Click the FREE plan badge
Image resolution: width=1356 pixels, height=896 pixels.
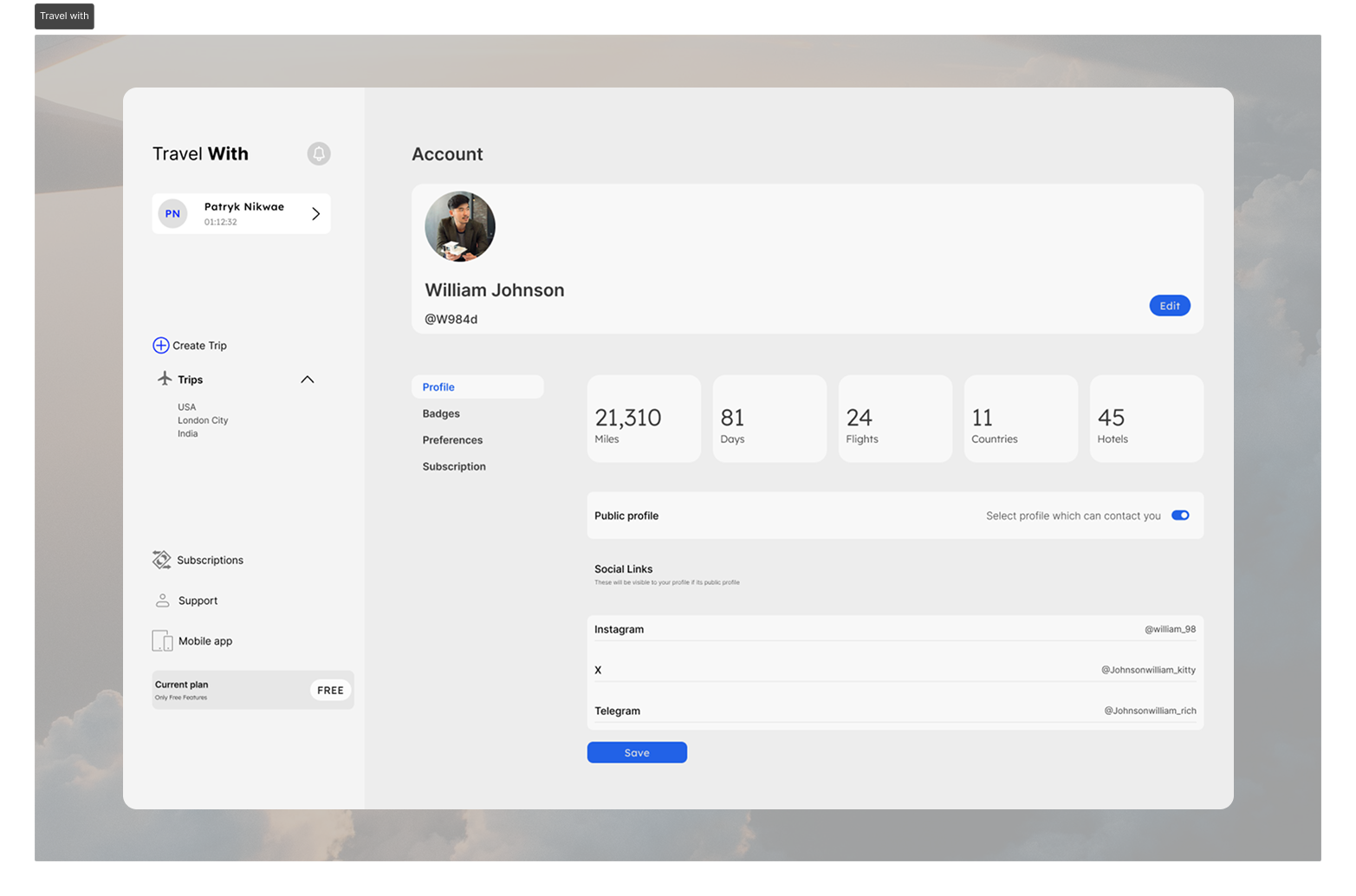coord(330,691)
